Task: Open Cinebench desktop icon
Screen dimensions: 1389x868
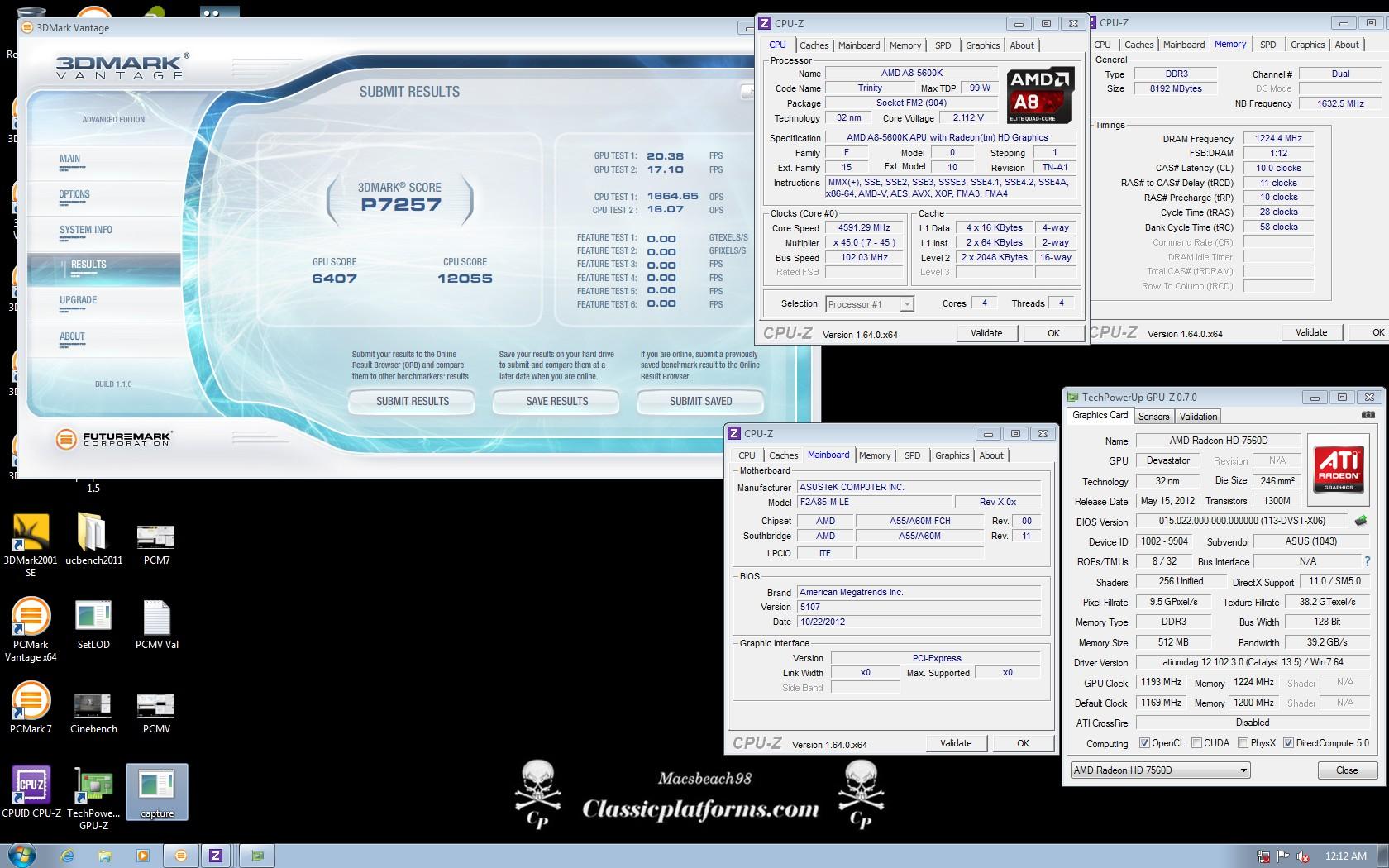Action: pos(93,713)
